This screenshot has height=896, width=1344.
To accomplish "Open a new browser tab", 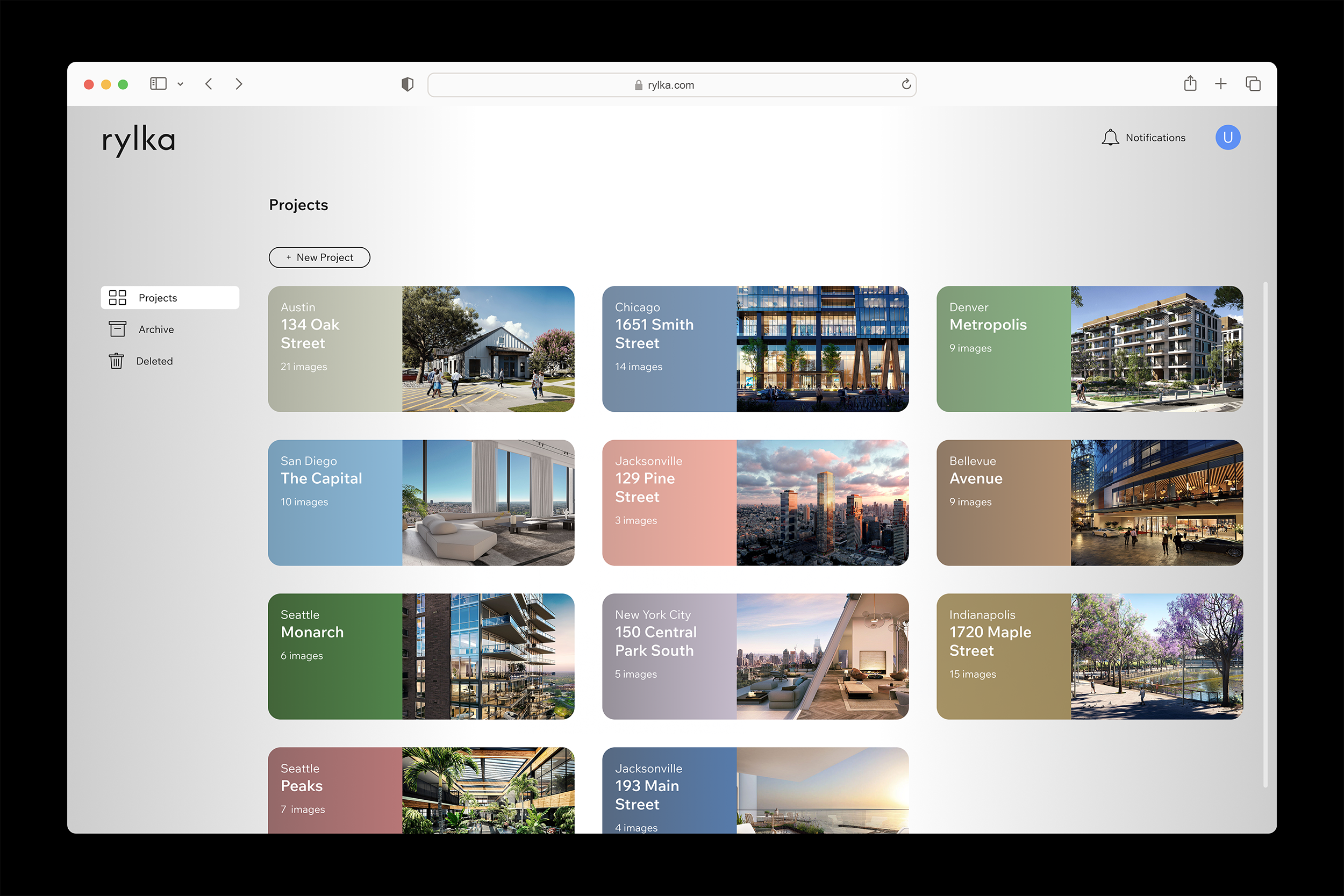I will tap(1220, 84).
